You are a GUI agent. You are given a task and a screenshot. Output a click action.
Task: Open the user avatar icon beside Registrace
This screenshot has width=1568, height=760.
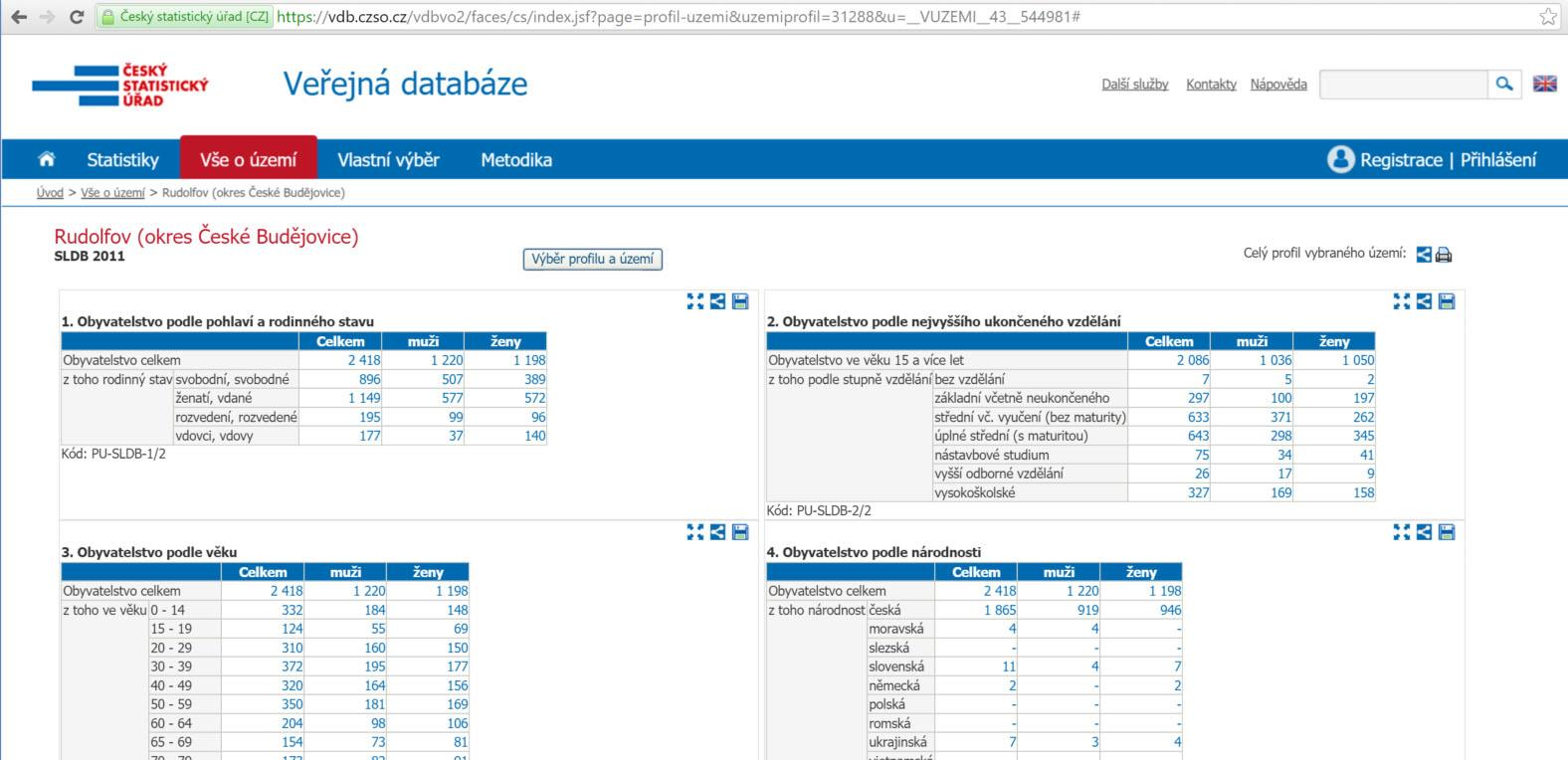pos(1341,159)
